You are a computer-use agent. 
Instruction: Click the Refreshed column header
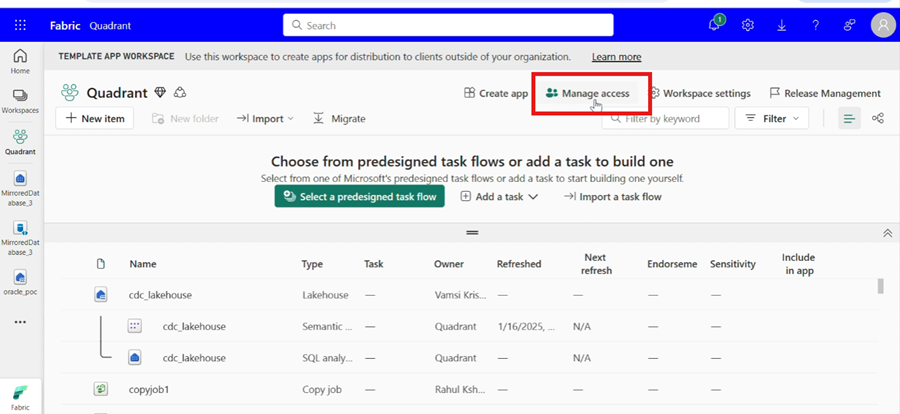(519, 264)
